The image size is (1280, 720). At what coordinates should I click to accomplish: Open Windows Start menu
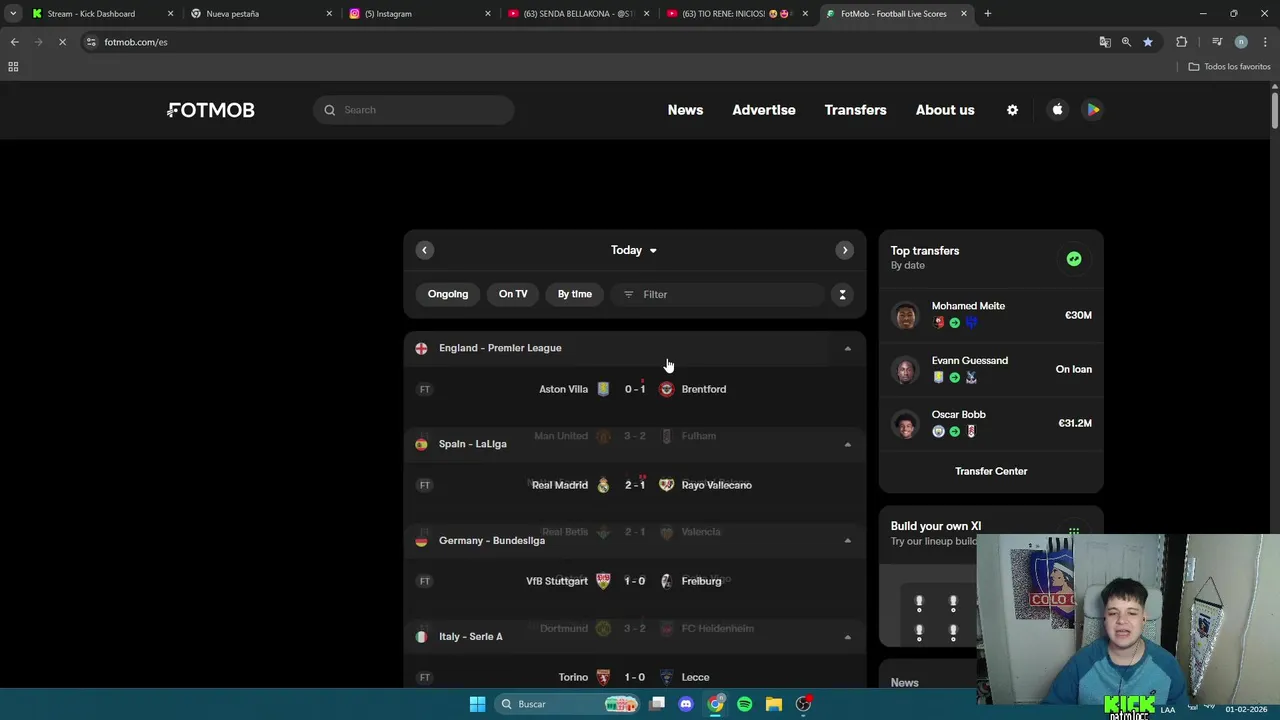pyautogui.click(x=477, y=704)
